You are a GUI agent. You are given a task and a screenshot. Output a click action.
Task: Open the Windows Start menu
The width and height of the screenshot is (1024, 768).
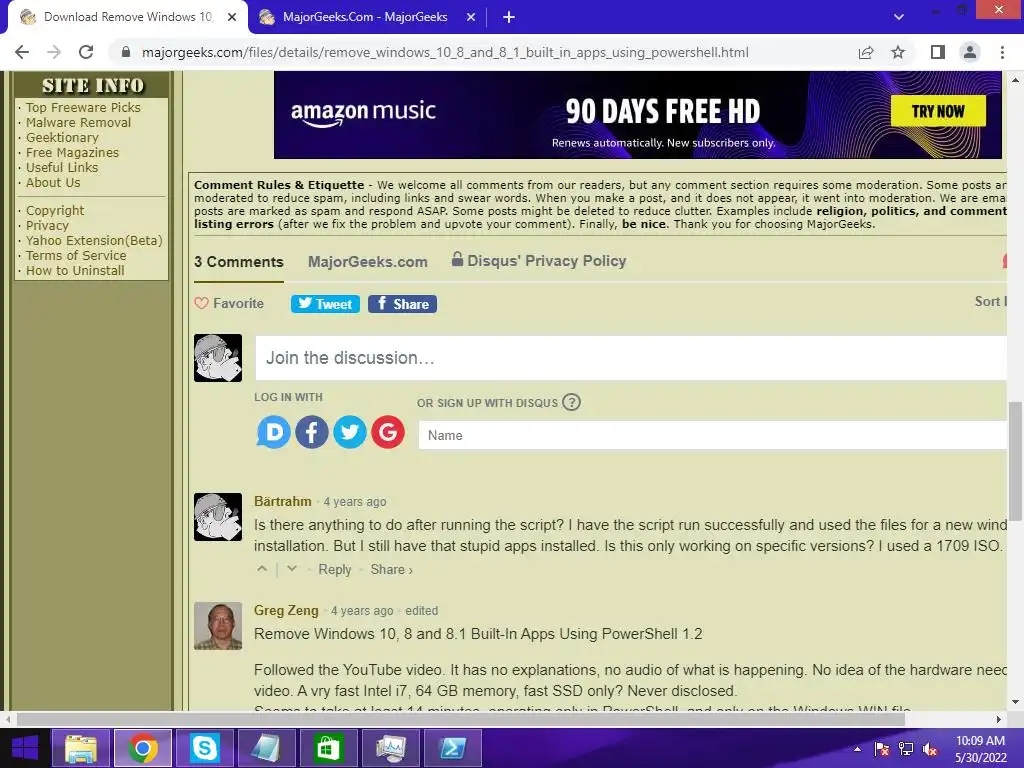click(x=25, y=748)
